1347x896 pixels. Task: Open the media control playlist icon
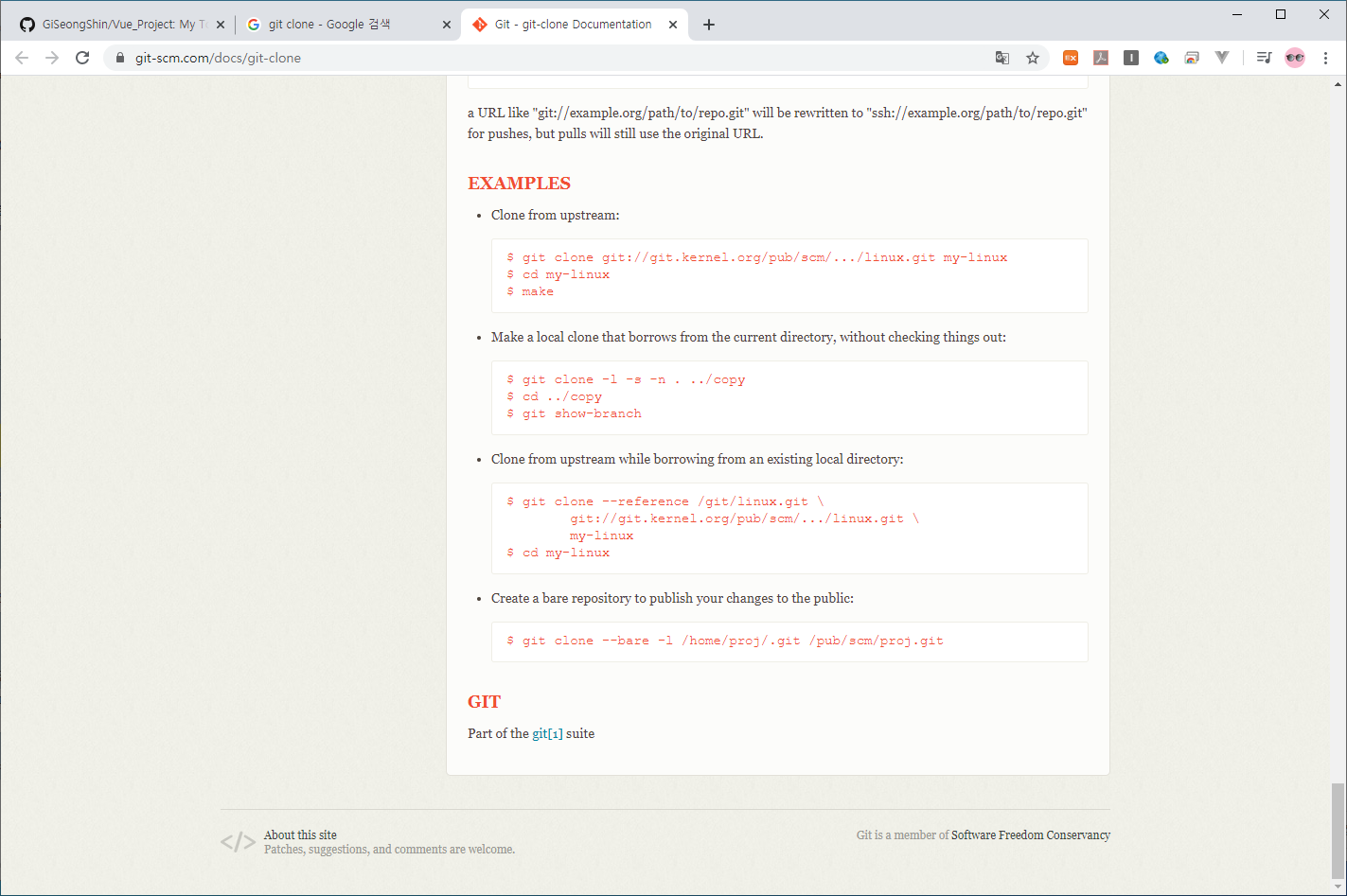(1264, 58)
